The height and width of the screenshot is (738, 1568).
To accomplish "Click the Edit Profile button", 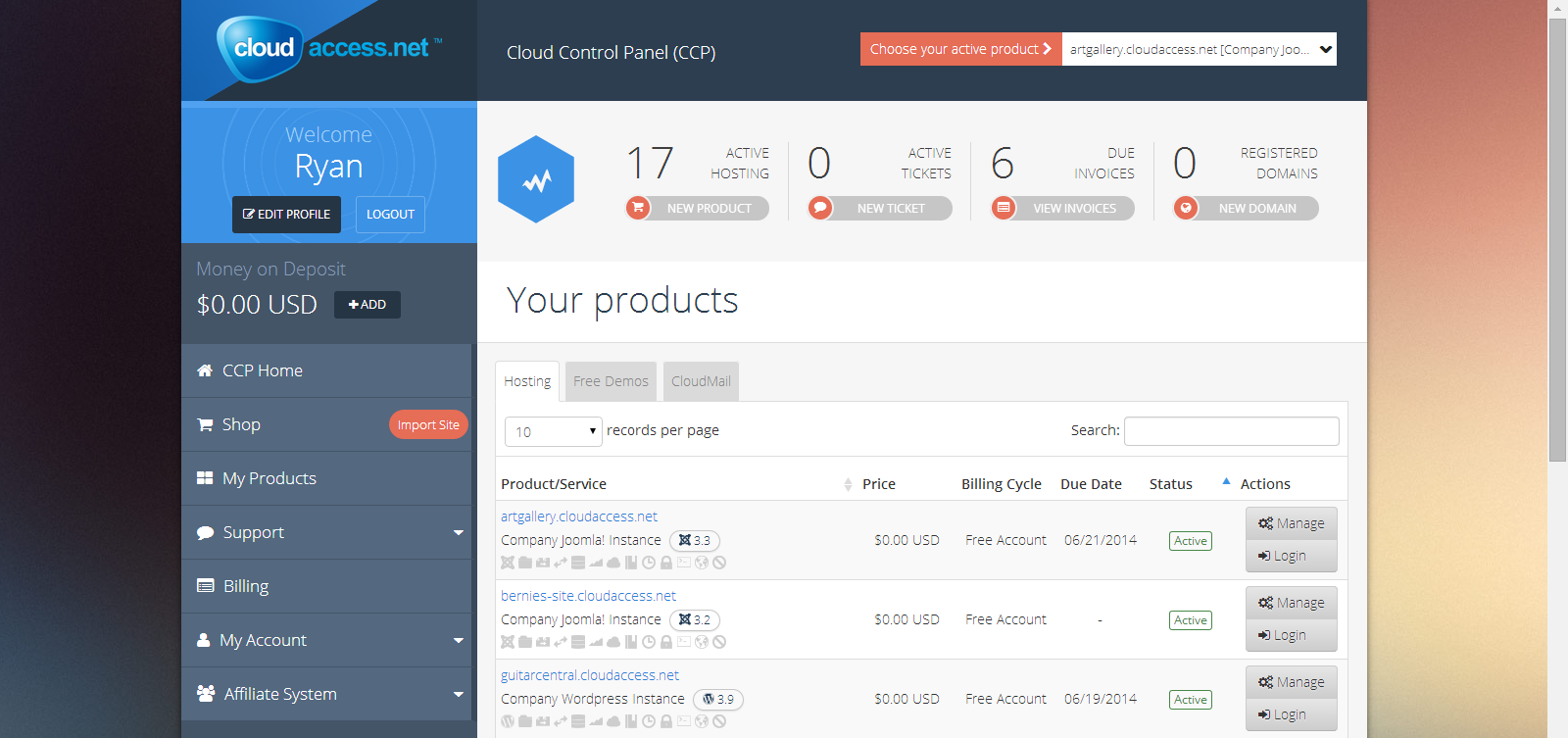I will (x=286, y=215).
